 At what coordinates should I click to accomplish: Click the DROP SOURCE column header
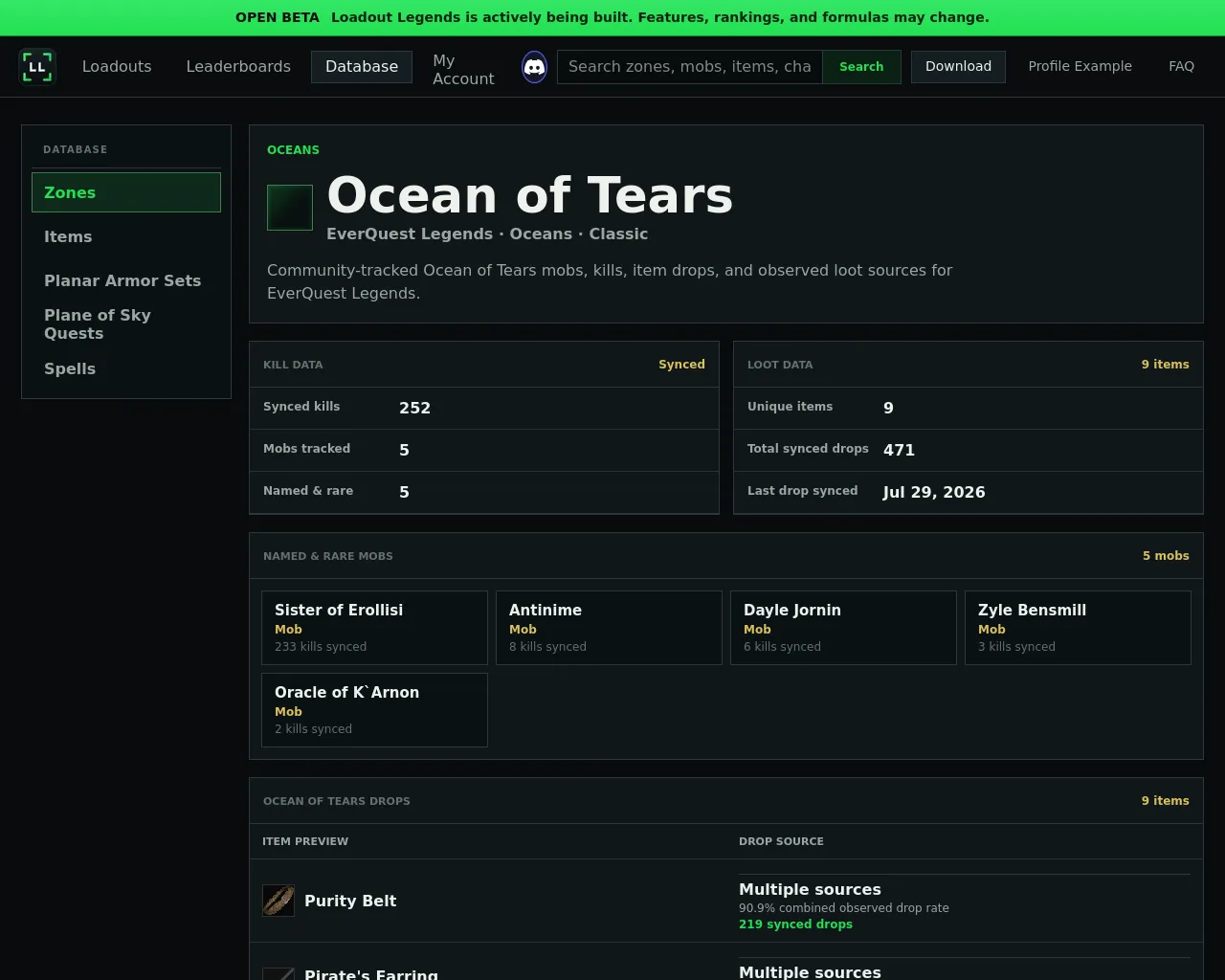point(781,841)
